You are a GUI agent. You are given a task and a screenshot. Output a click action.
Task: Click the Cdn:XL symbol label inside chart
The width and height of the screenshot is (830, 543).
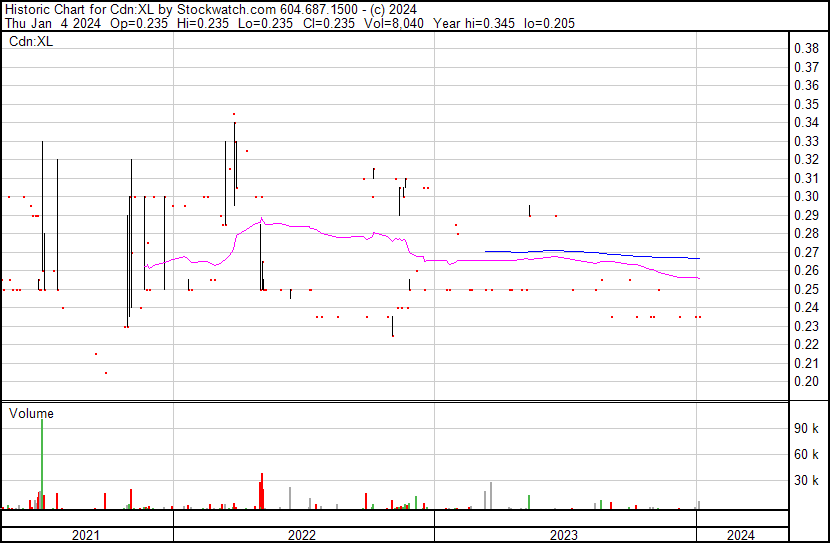click(30, 42)
